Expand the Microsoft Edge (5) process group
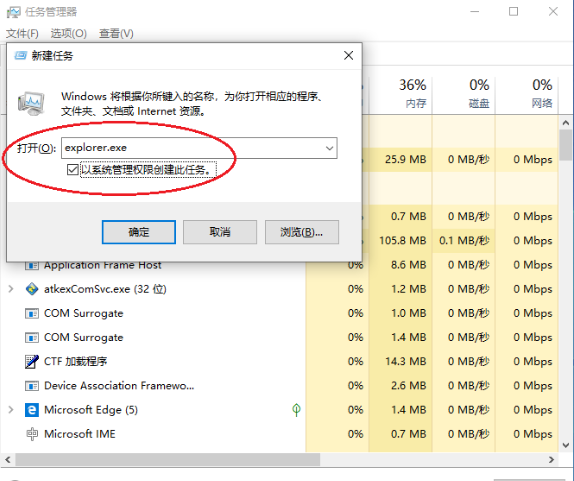Screen dimensions: 574x481 (11, 410)
